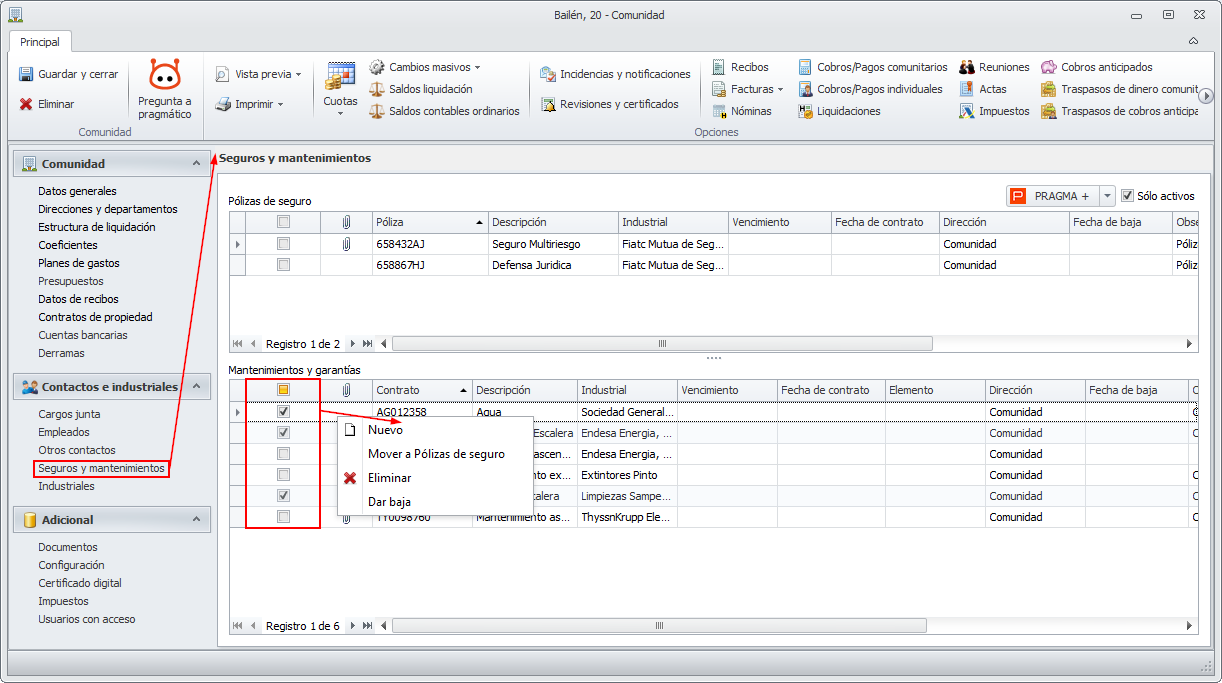Open Cargos junta in the sidebar

coord(69,414)
